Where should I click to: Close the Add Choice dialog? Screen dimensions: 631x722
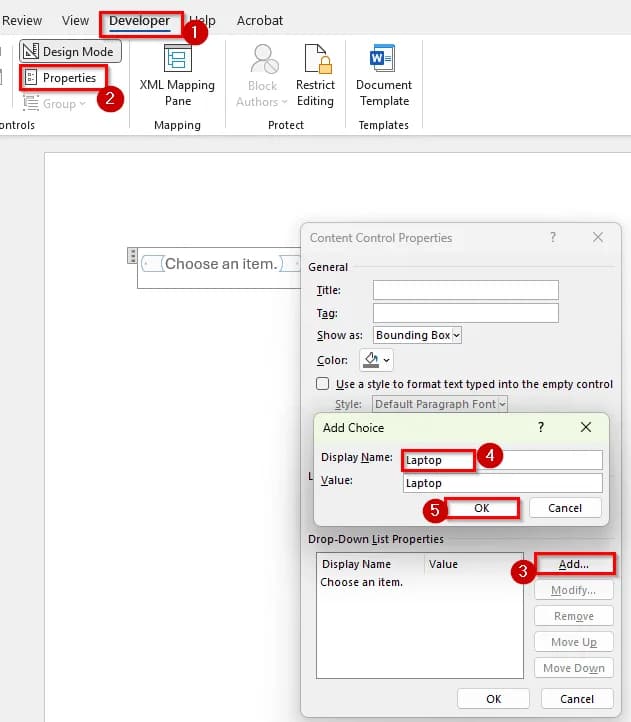(x=586, y=427)
